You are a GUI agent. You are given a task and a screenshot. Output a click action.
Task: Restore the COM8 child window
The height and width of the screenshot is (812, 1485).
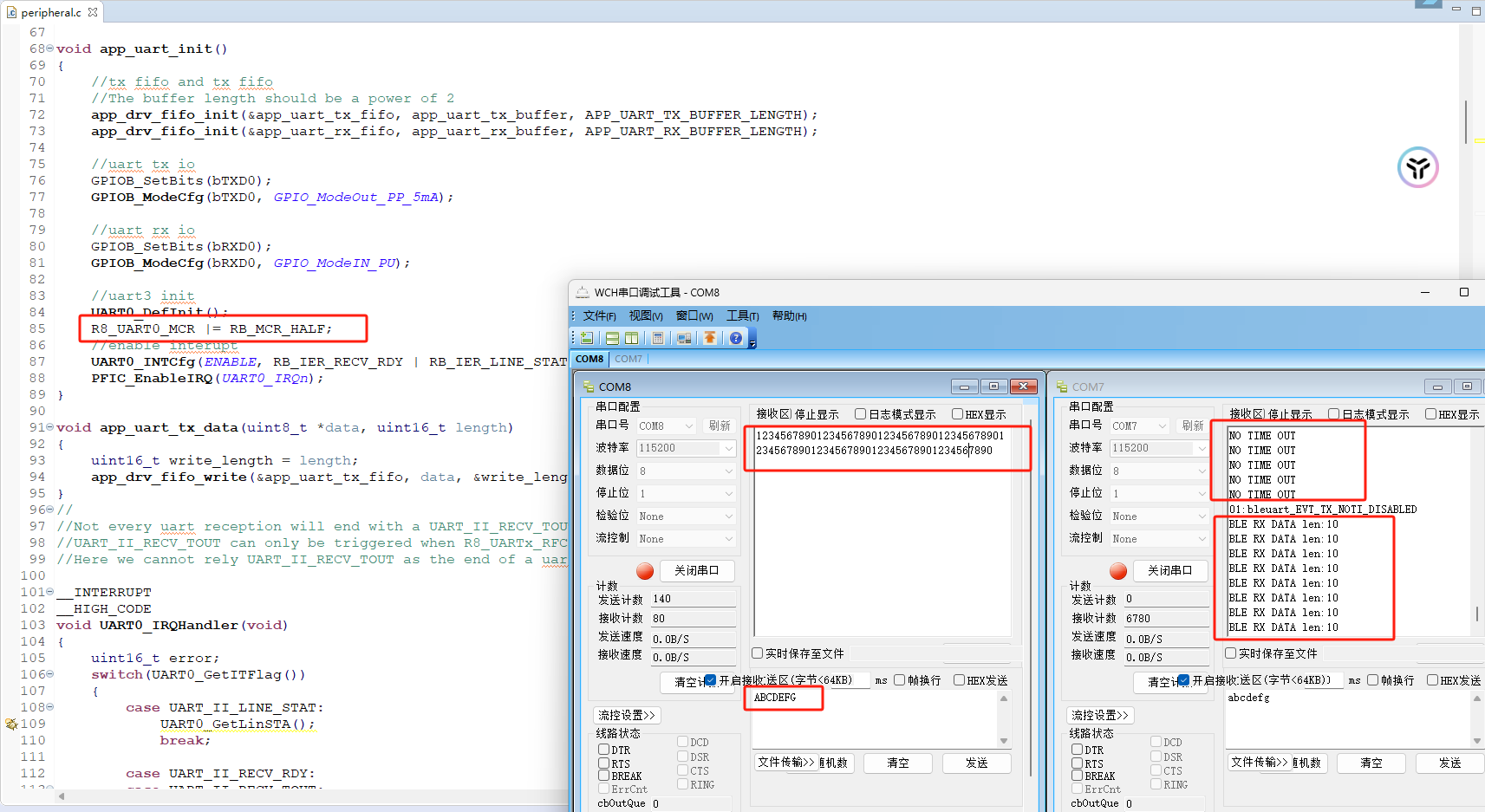coord(993,387)
